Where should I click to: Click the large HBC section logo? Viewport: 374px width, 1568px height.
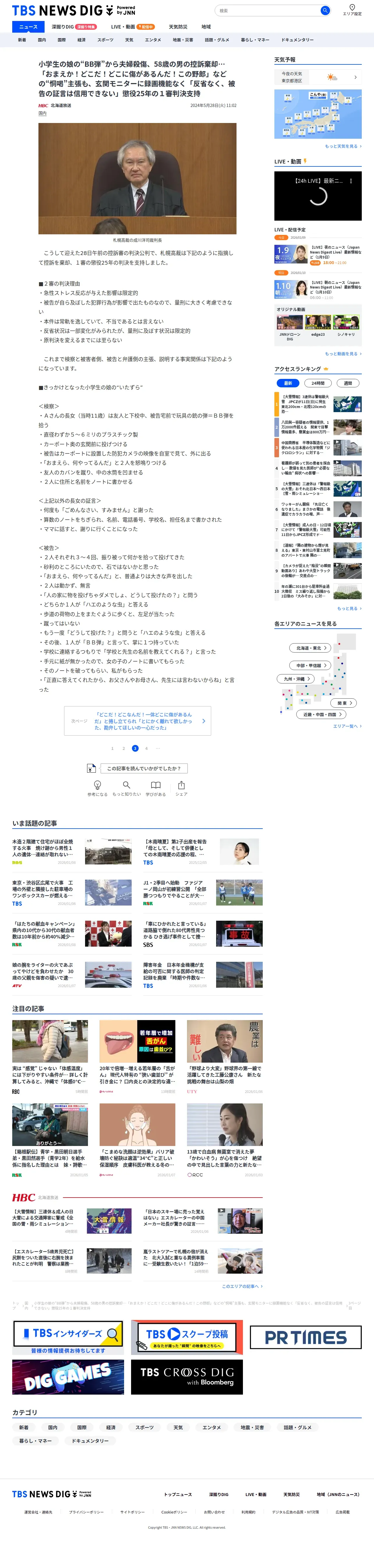click(24, 1197)
